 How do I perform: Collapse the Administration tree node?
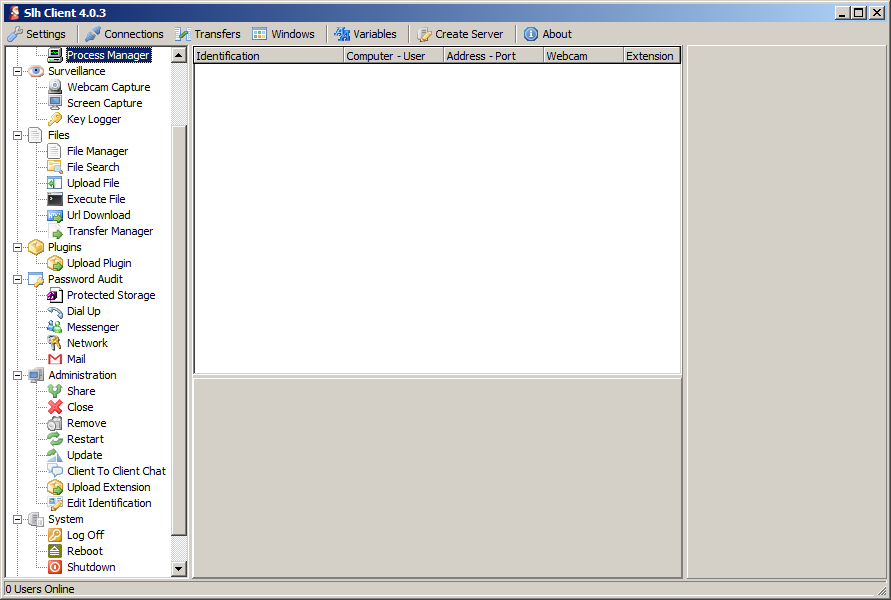(18, 375)
